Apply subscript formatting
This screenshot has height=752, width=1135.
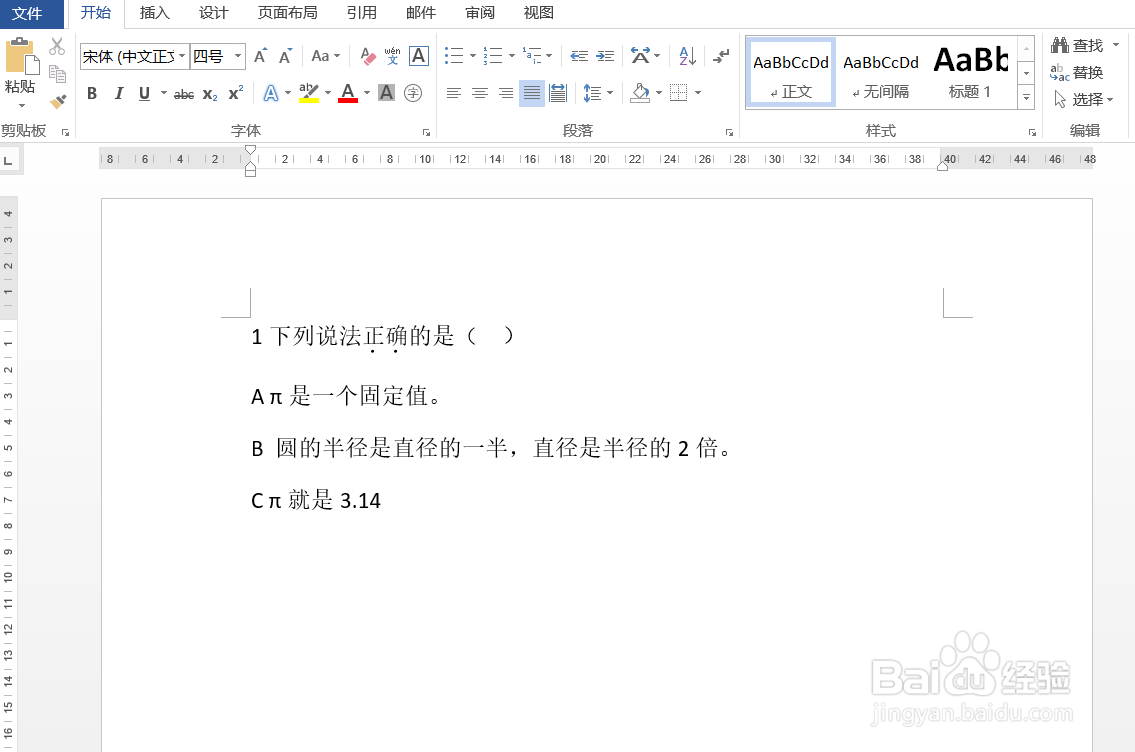pos(210,93)
